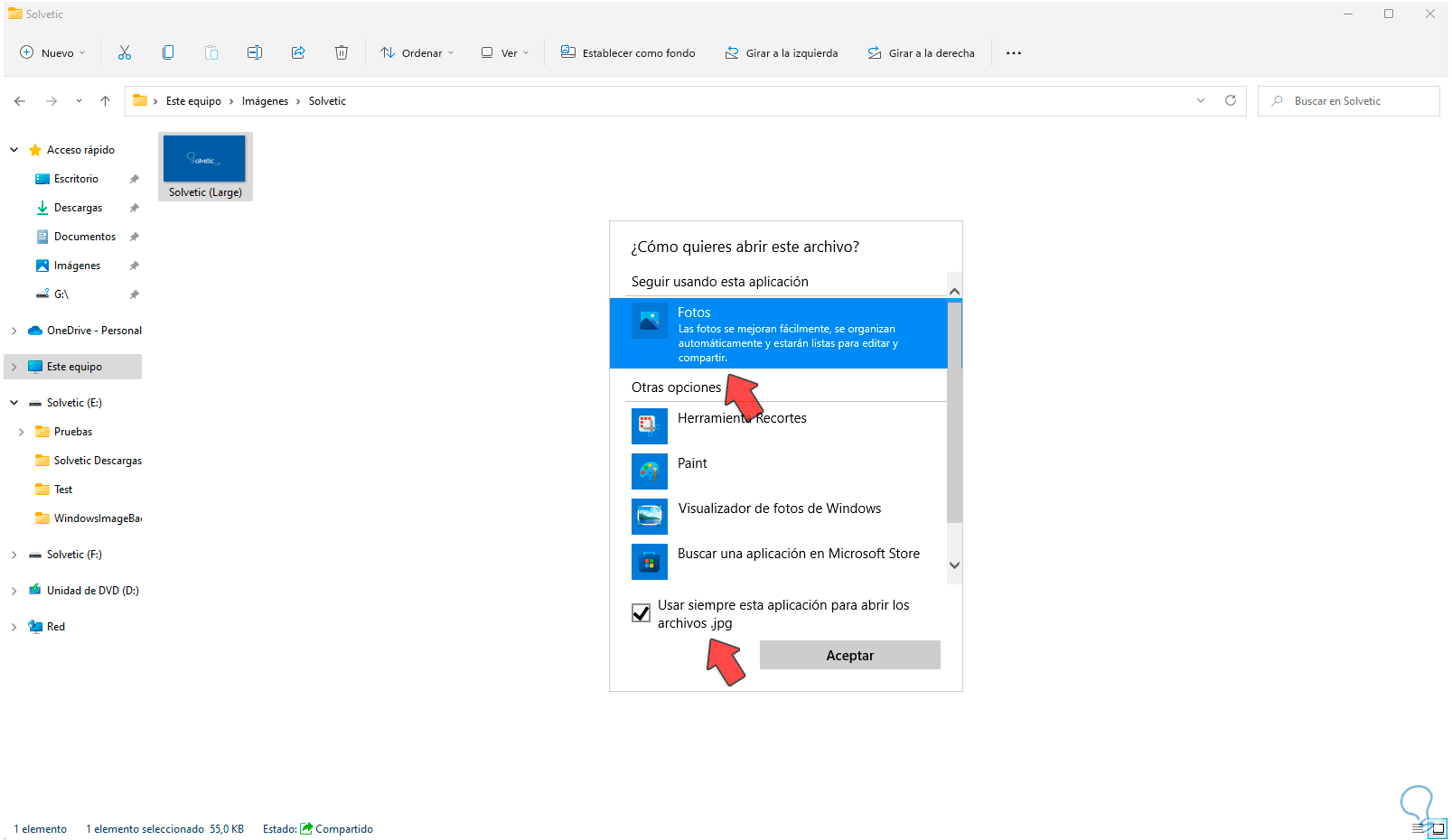Click the app list scroll-up arrow
This screenshot has height=840, width=1452.
(x=954, y=291)
